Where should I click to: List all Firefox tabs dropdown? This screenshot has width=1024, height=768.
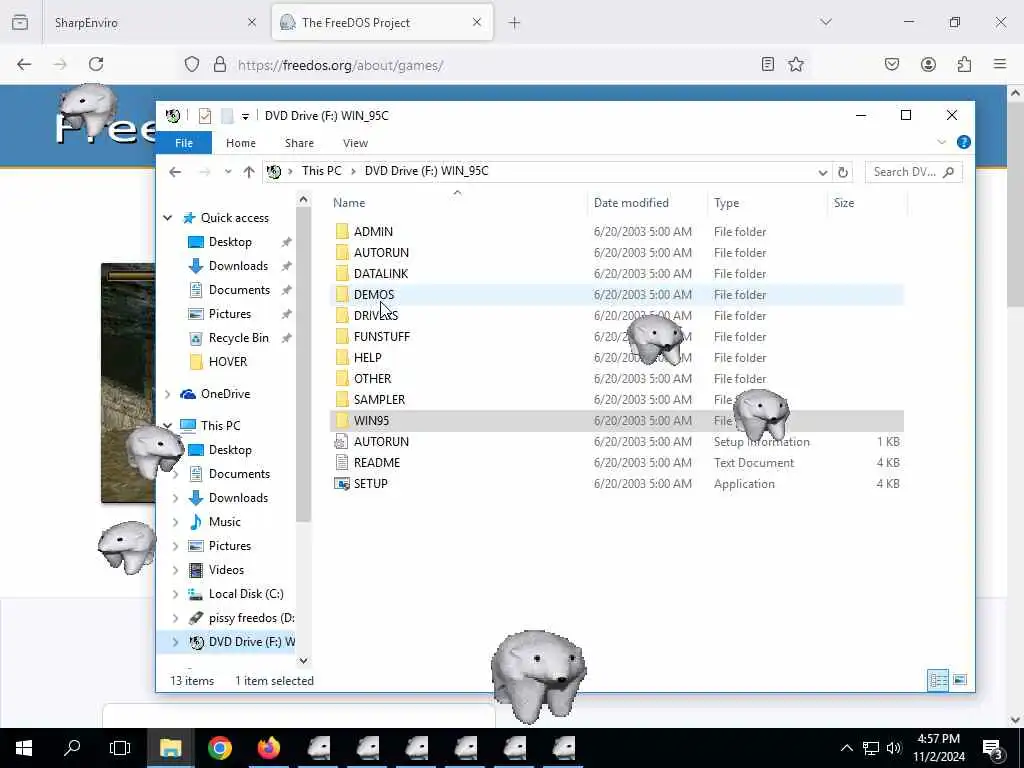pos(825,22)
